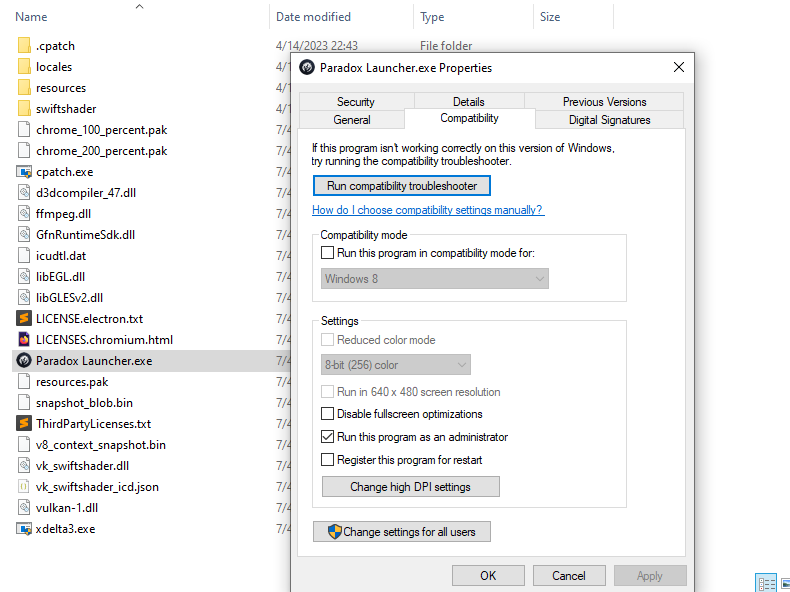Click the swiftshader folder icon
The image size is (790, 592).
point(24,109)
